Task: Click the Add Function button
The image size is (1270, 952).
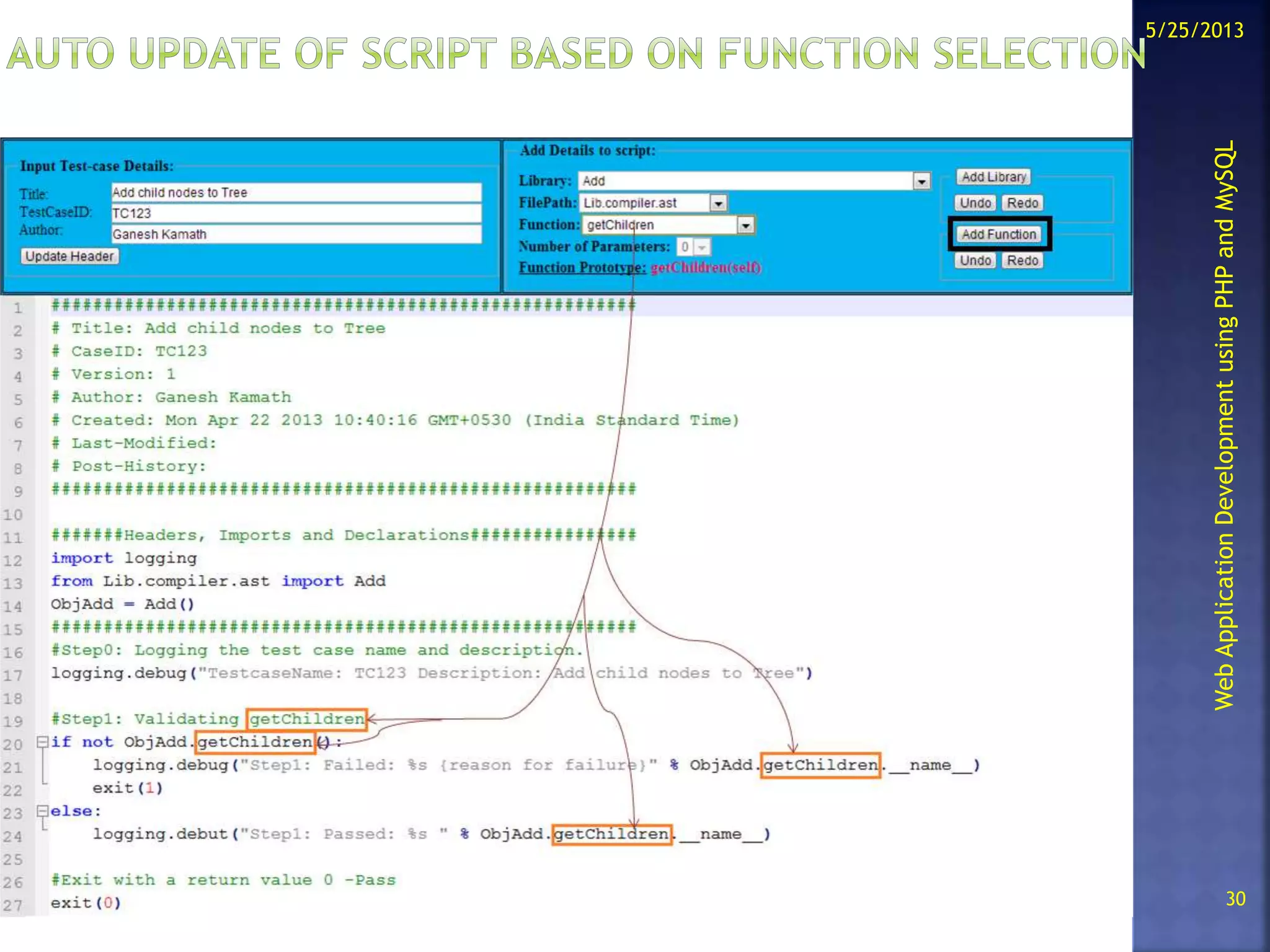Action: pos(998,234)
